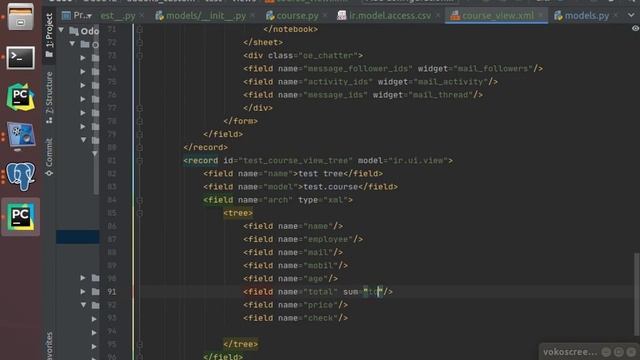Click the </form> closing tag

point(240,121)
